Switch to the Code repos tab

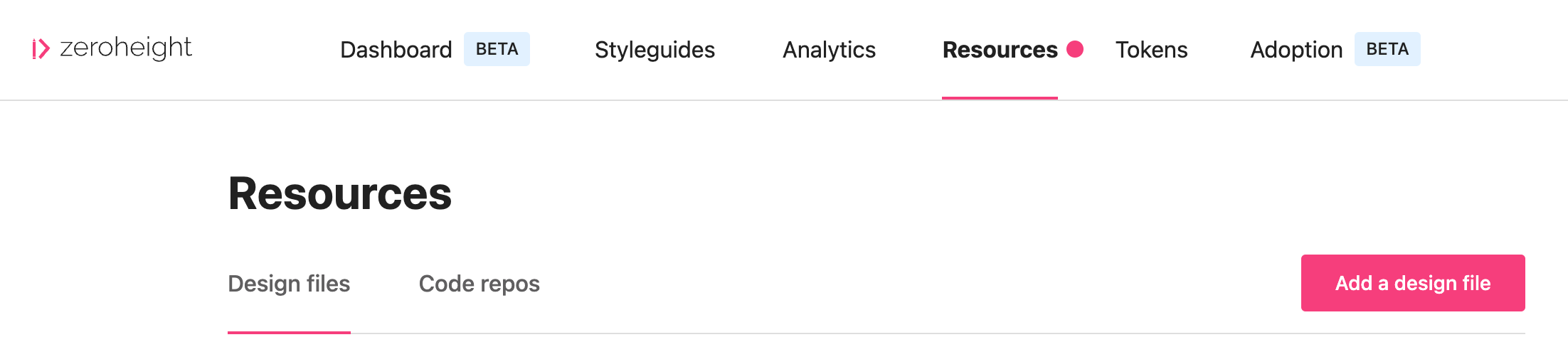click(479, 284)
